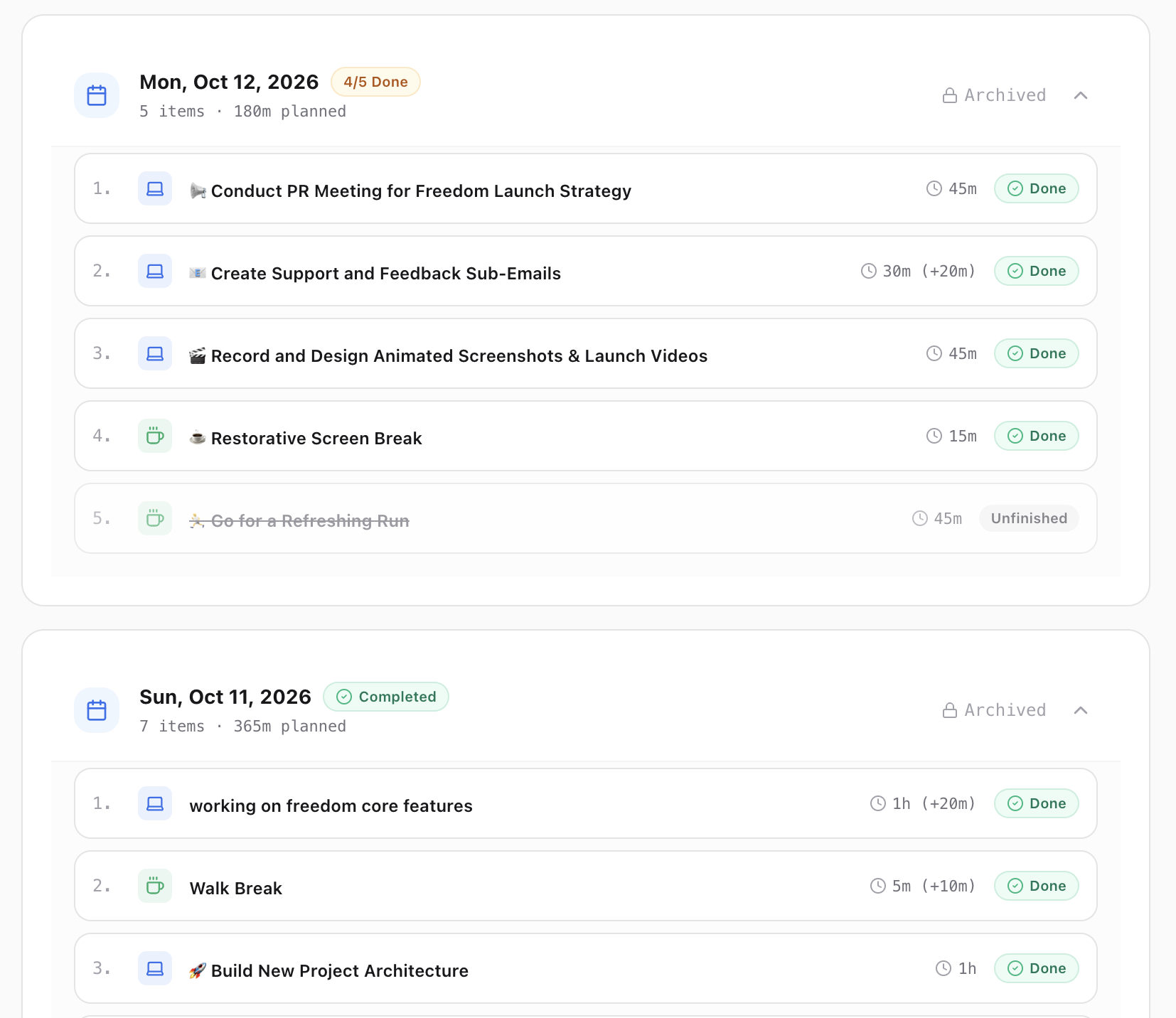This screenshot has width=1176, height=1018.
Task: Click Done status on Create Support Sub-Emails
Action: [1037, 271]
